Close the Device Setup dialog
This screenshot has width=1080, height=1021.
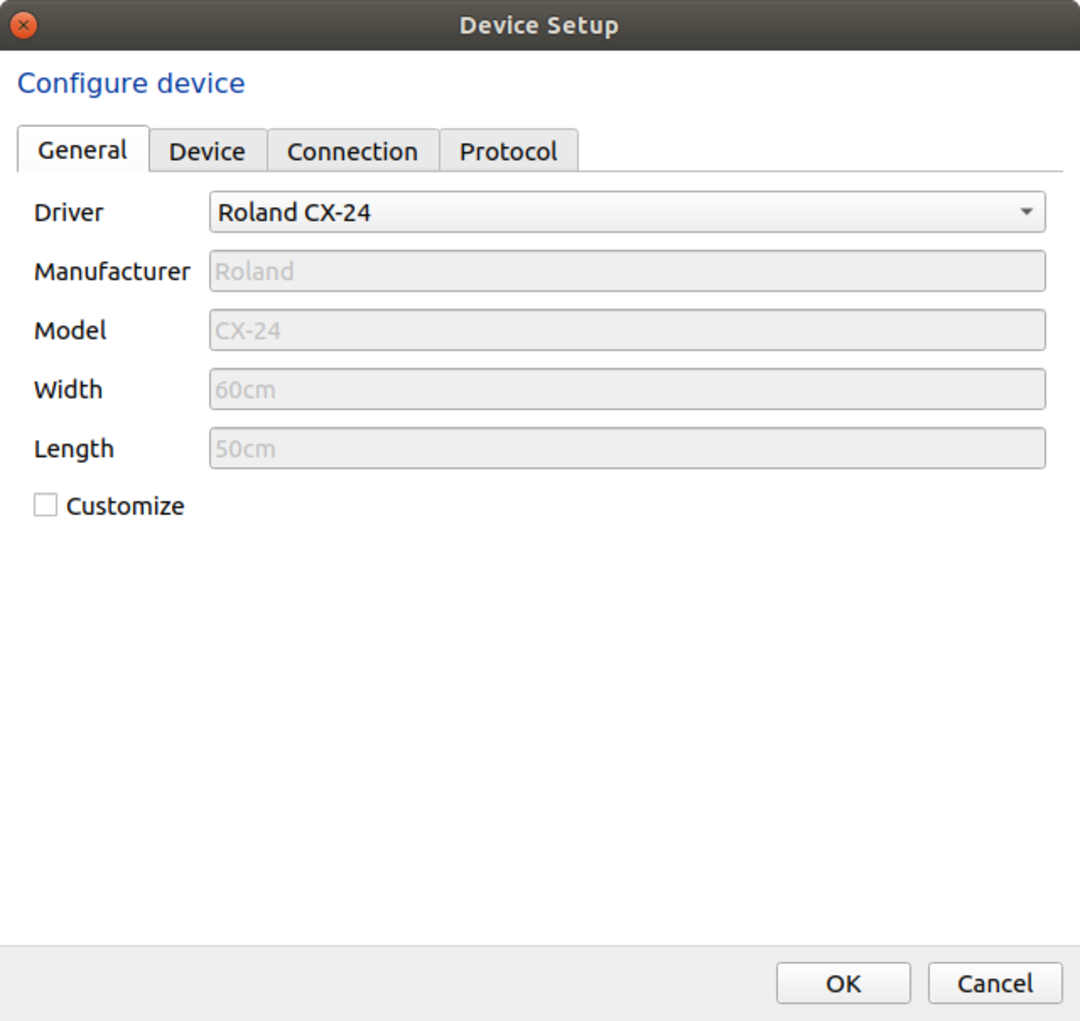click(23, 25)
